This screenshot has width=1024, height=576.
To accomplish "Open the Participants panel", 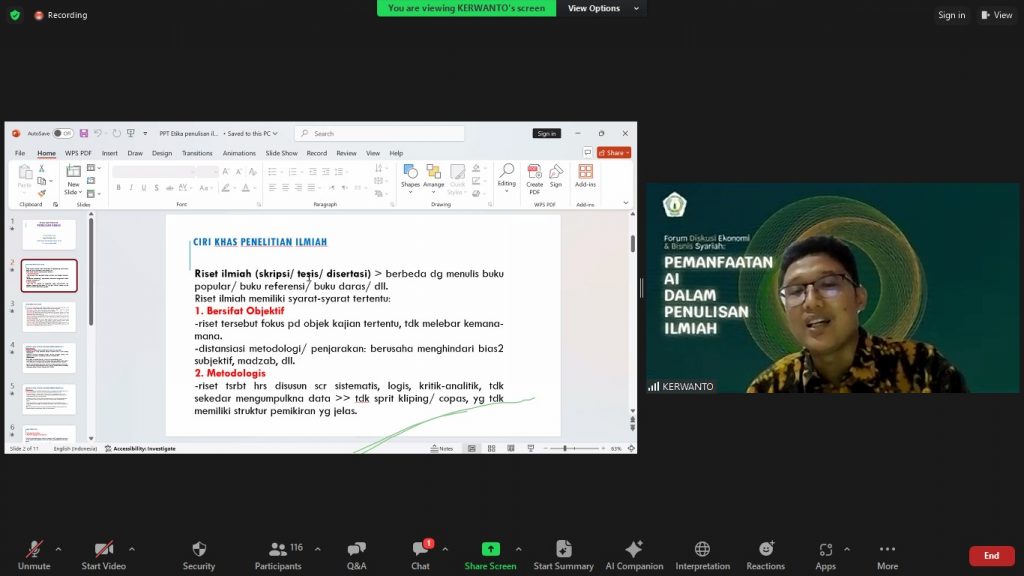I will point(278,549).
